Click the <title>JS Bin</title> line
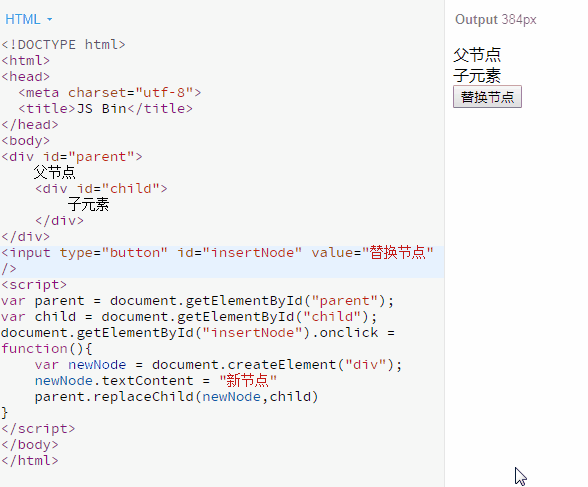 105,109
